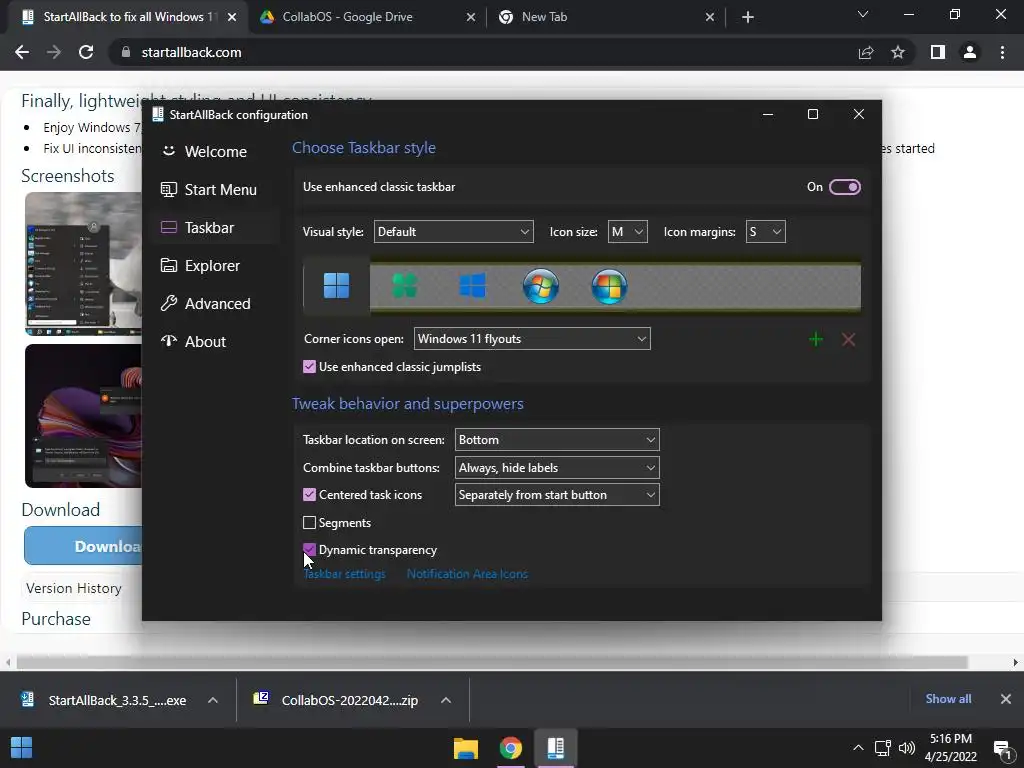Screen dimensions: 1024x768
Task: Open Chrome profile icon
Action: [x=970, y=52]
